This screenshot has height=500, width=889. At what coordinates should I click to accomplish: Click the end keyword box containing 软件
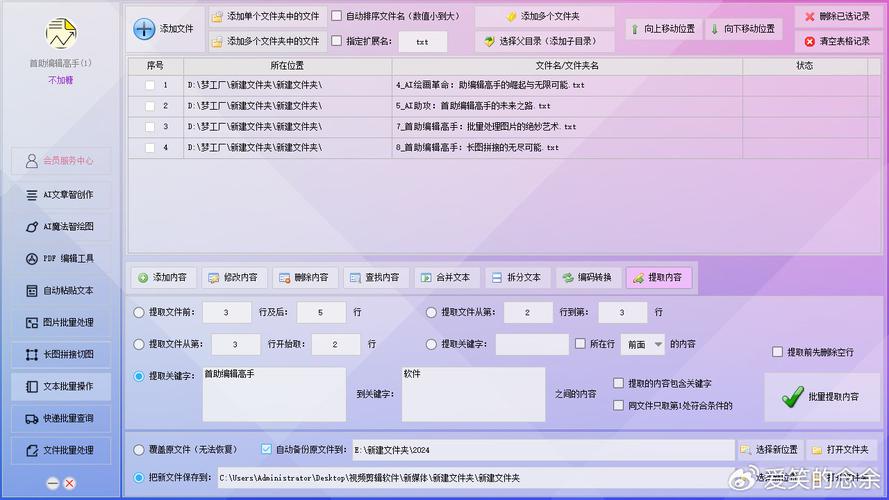tap(474, 395)
